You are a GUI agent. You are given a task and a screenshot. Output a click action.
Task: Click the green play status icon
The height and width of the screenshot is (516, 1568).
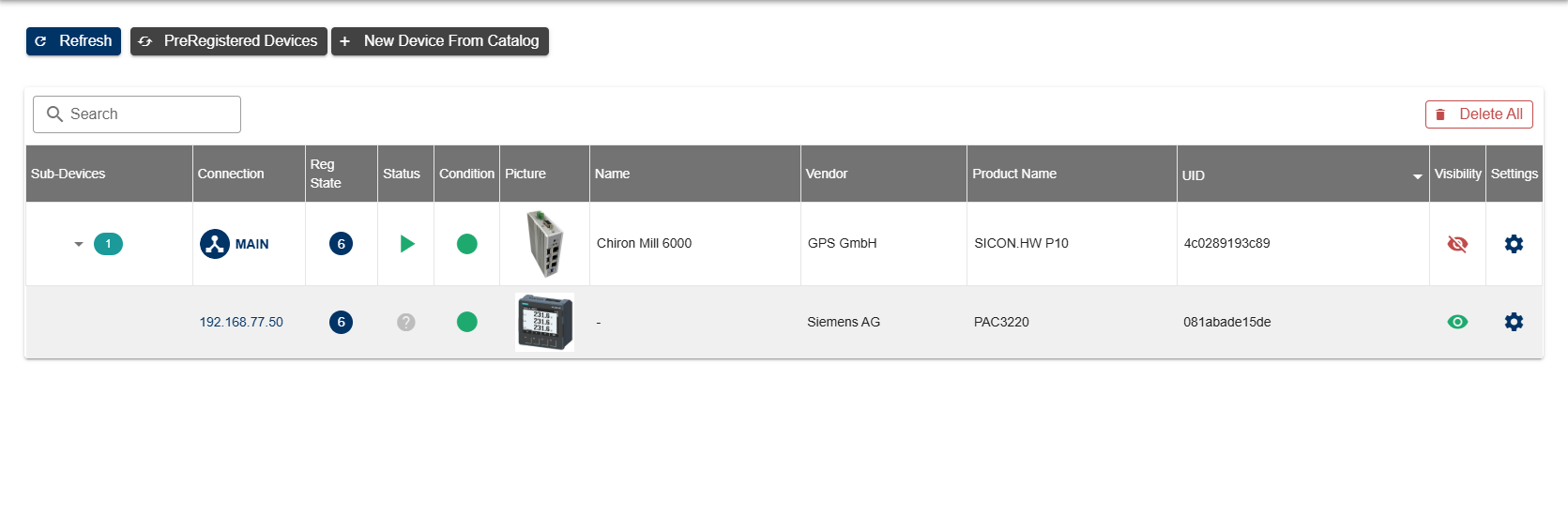[406, 244]
